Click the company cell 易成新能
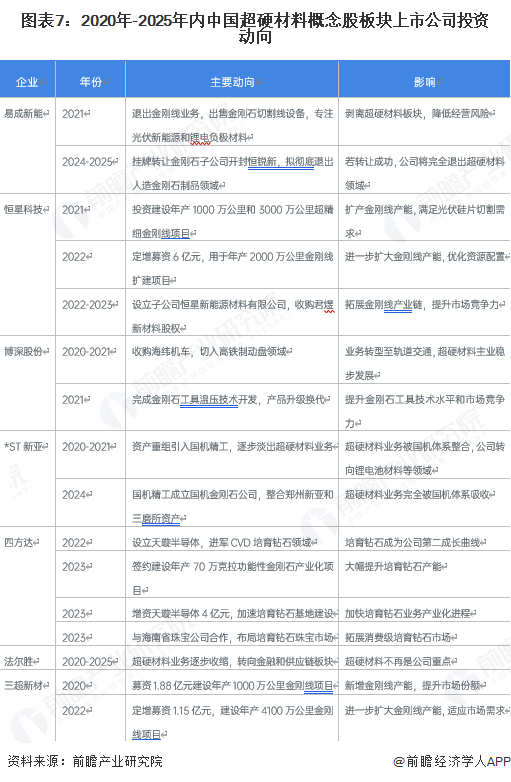511x782 pixels. 23,114
